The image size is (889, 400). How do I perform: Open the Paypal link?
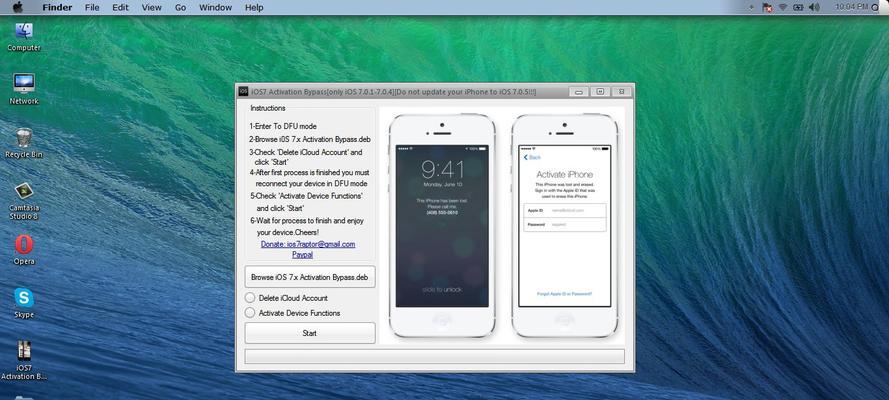302,255
